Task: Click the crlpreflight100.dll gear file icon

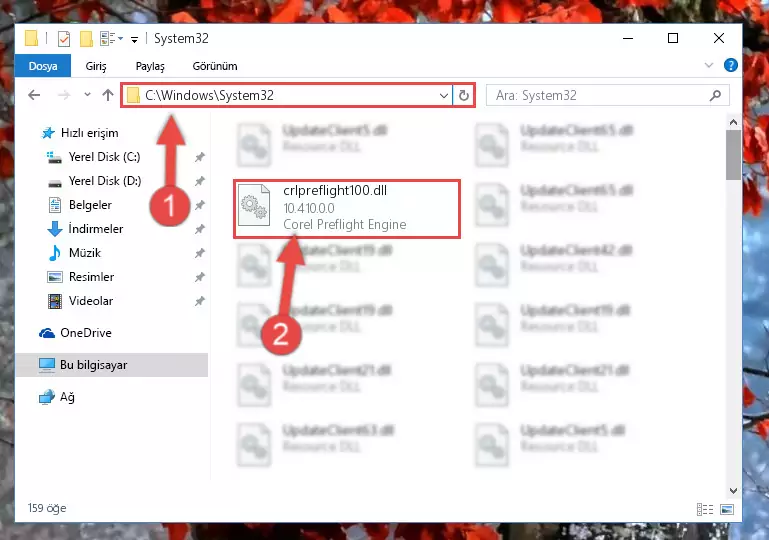Action: point(254,206)
